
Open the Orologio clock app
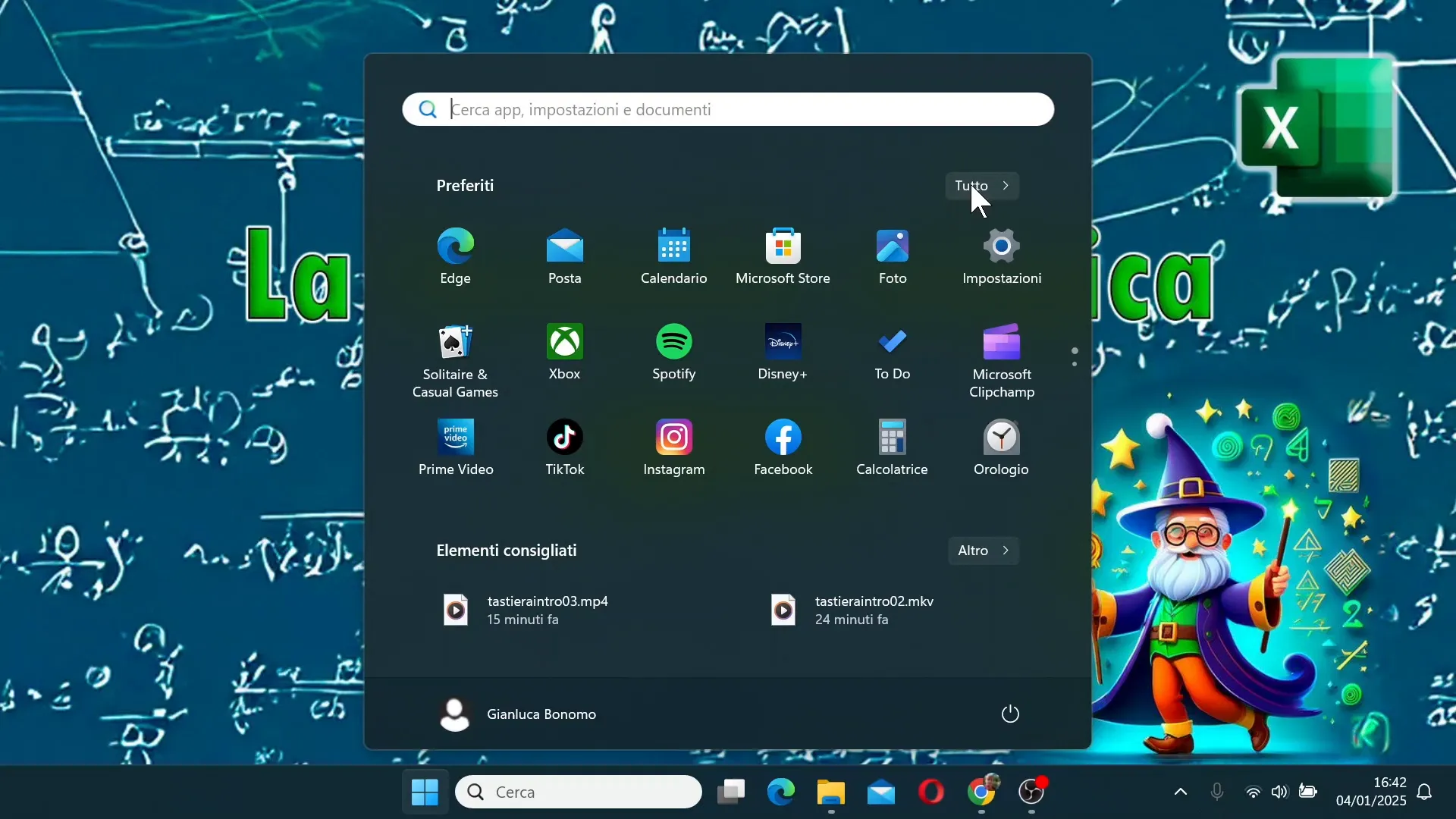(x=1002, y=447)
